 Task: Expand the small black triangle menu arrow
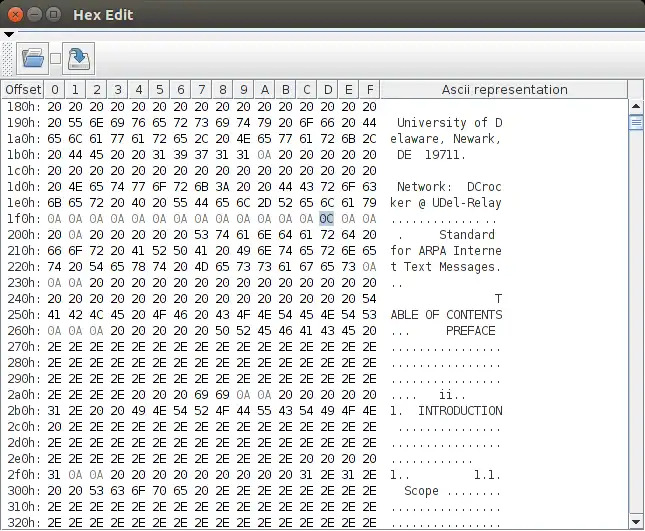[x=9, y=35]
